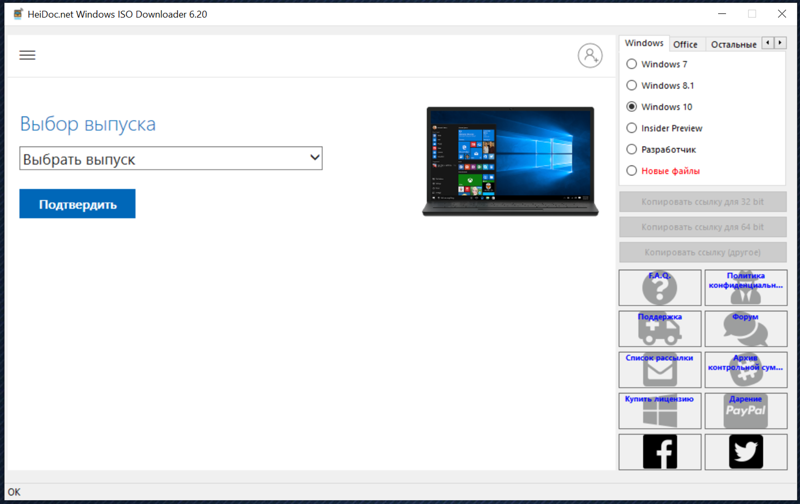Click the Подтвердить button
800x504 pixels.
pos(78,204)
